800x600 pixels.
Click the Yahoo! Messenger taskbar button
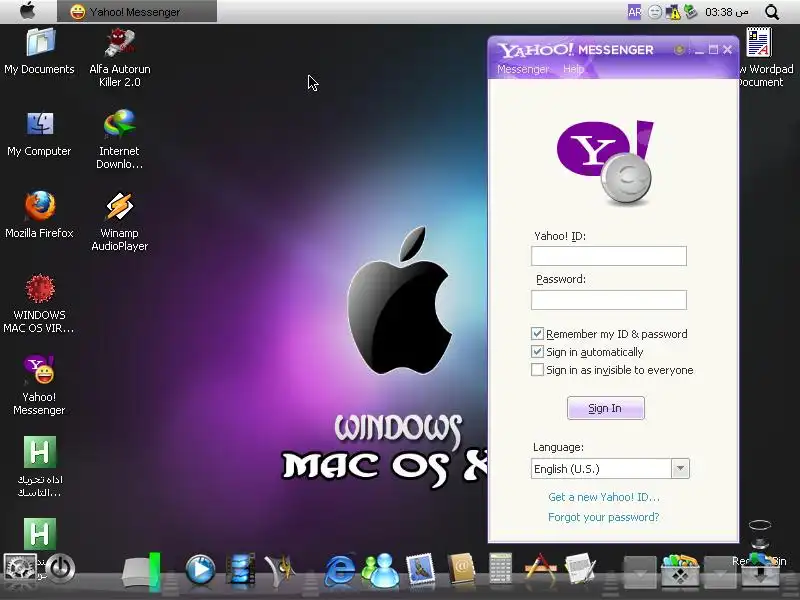click(137, 11)
